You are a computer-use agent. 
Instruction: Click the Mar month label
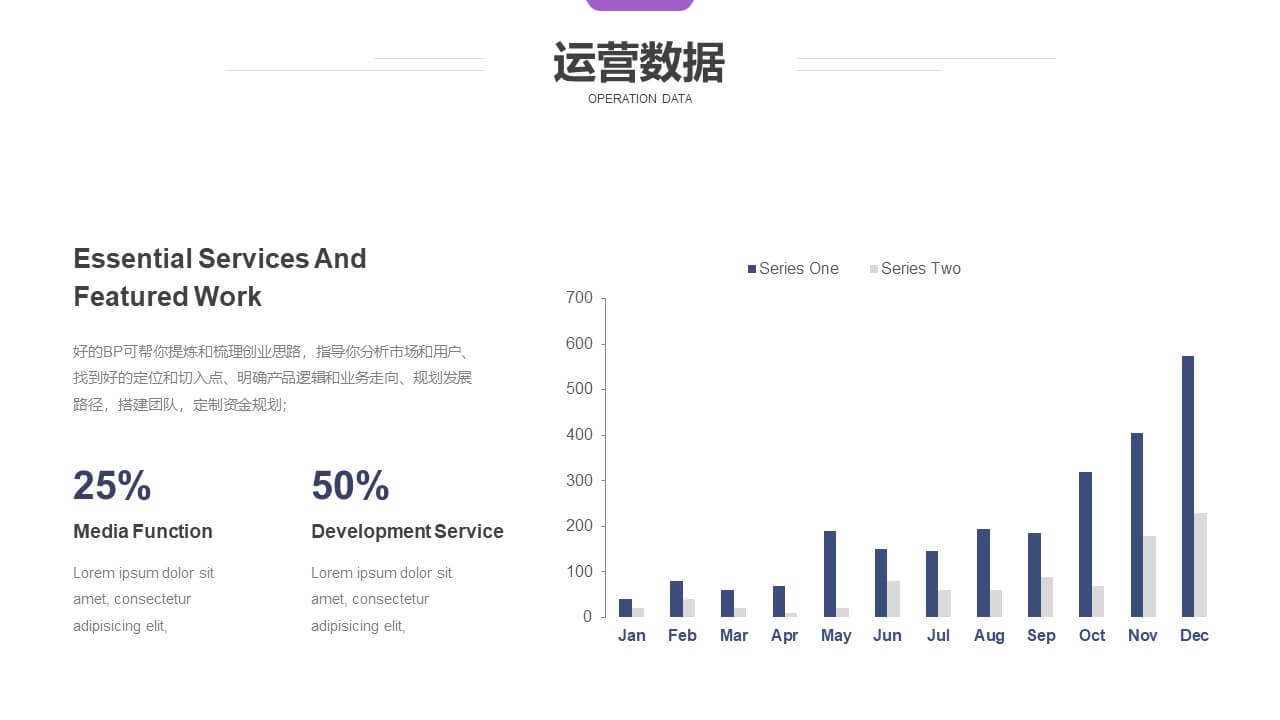click(x=734, y=636)
